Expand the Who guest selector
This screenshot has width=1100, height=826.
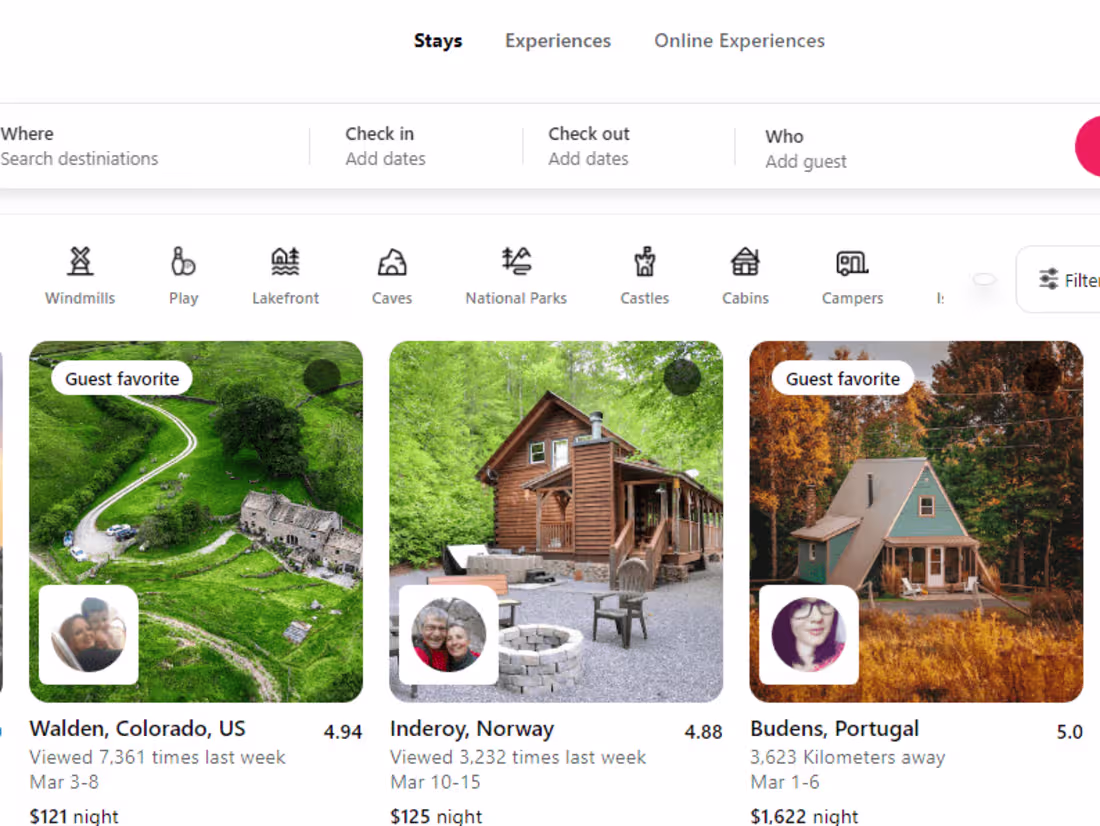point(805,147)
